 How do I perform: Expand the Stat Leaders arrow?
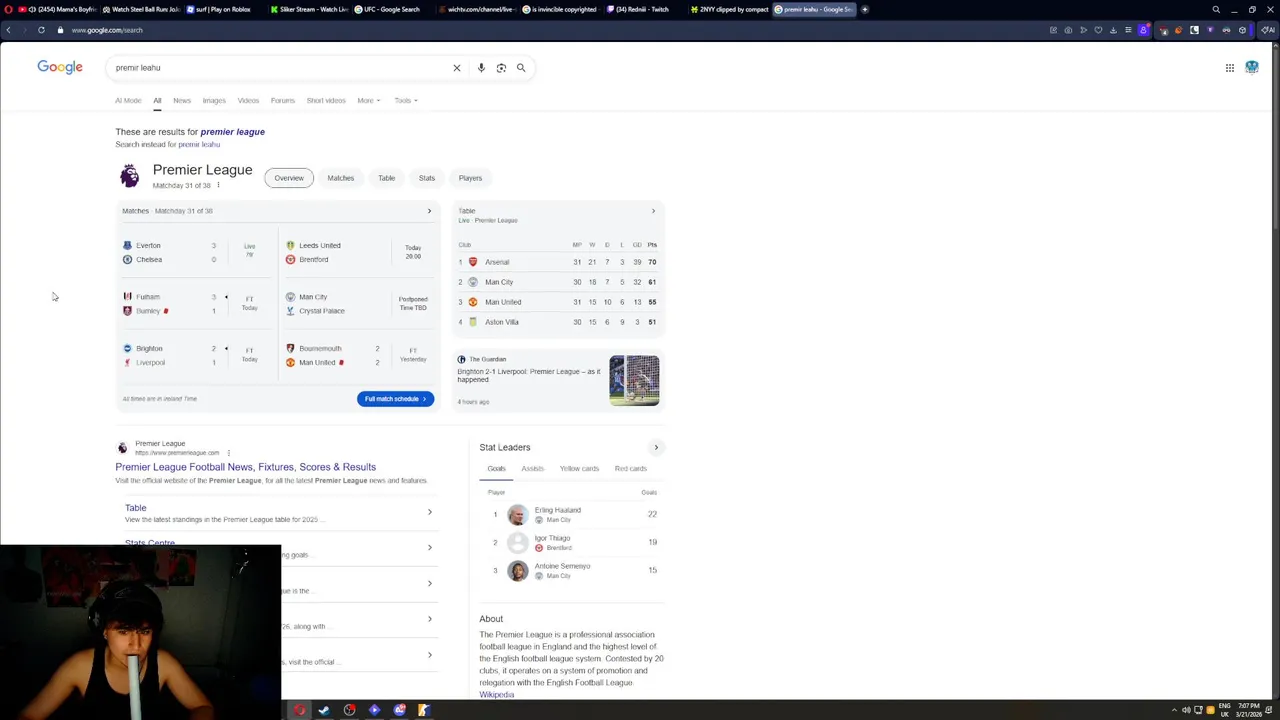pyautogui.click(x=656, y=447)
